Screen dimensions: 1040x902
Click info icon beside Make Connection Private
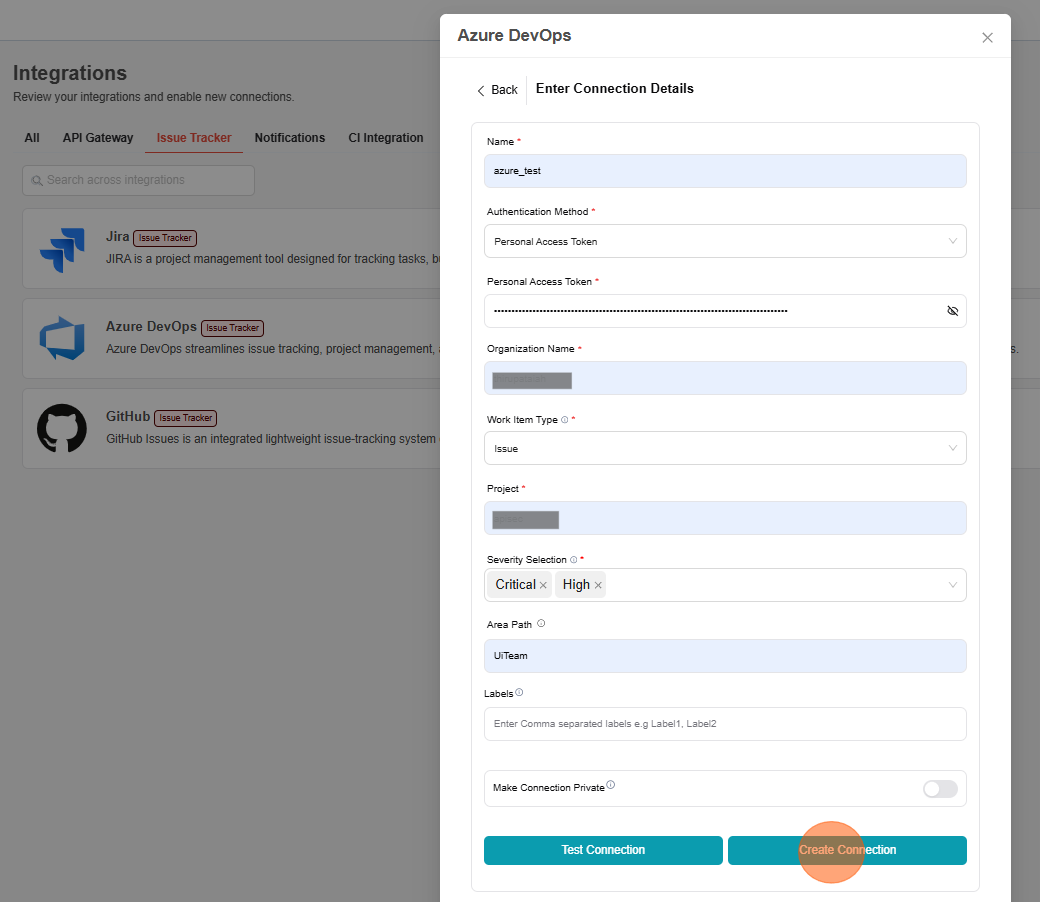[x=610, y=785]
